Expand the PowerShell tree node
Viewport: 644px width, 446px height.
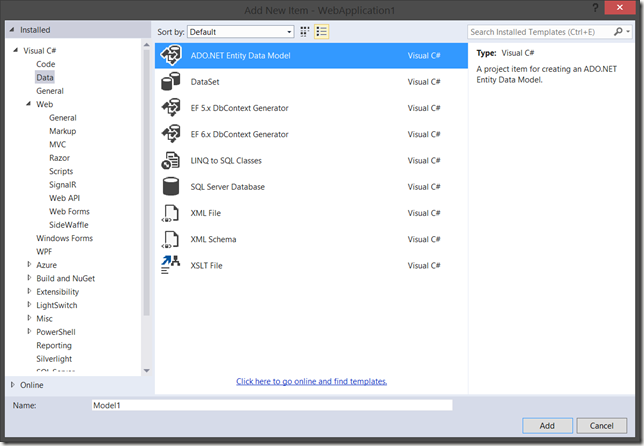[x=29, y=331]
